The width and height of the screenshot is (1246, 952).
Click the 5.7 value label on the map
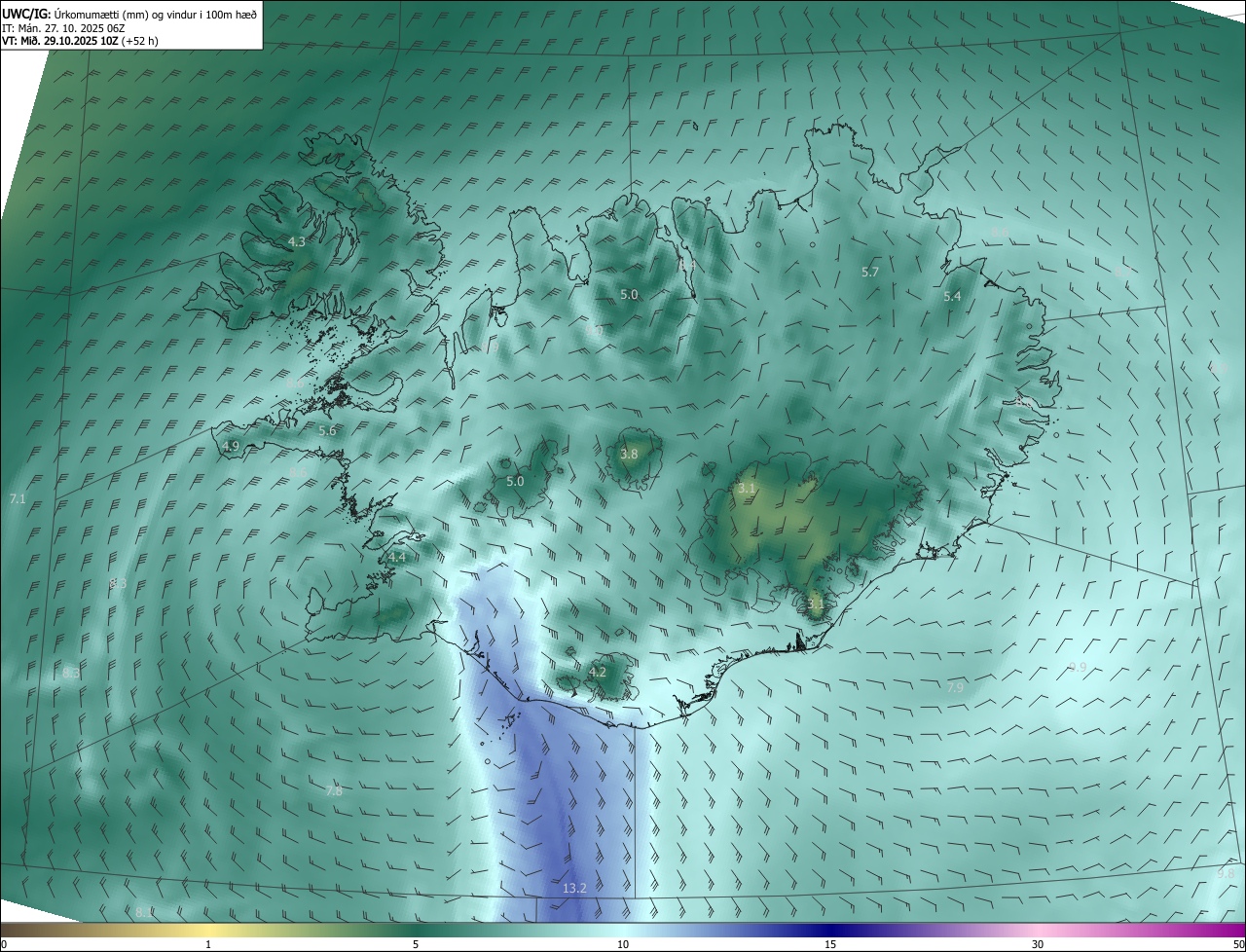pyautogui.click(x=870, y=272)
